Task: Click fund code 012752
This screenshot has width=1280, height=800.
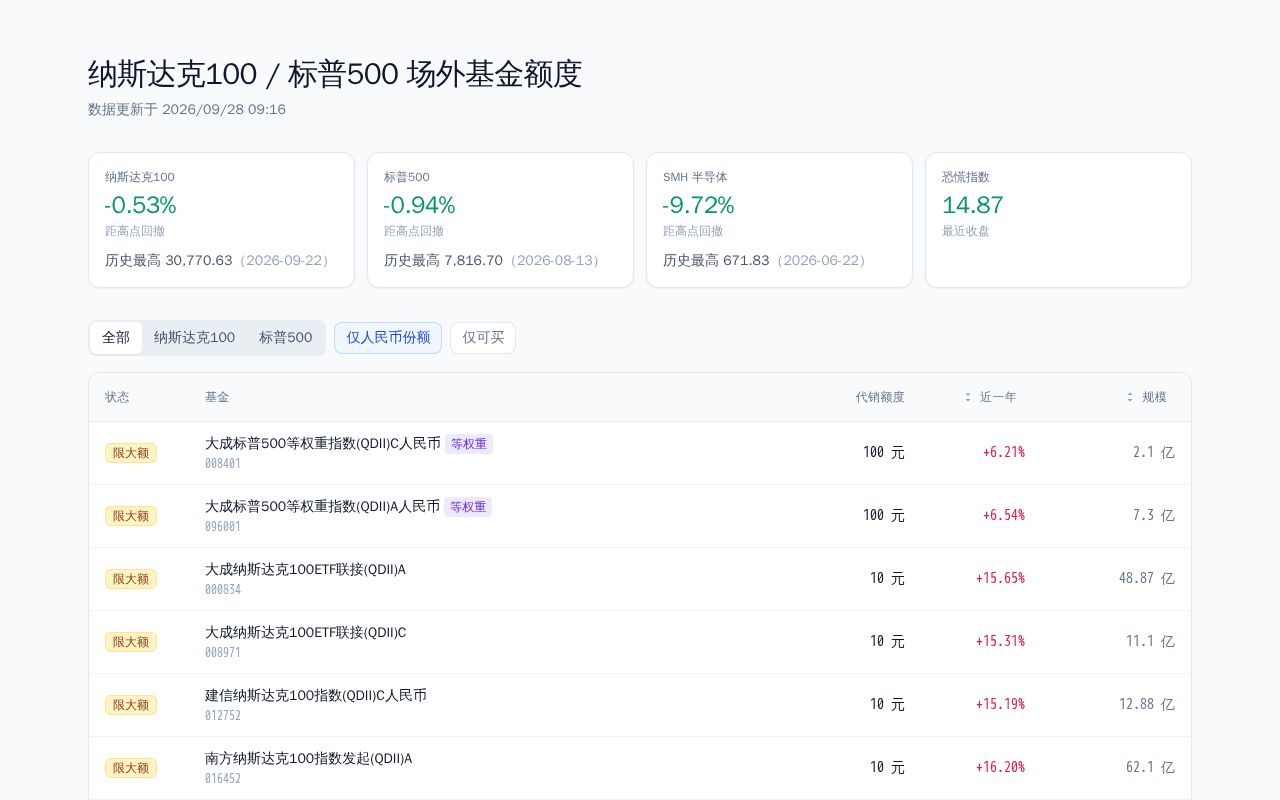Action: 223,716
